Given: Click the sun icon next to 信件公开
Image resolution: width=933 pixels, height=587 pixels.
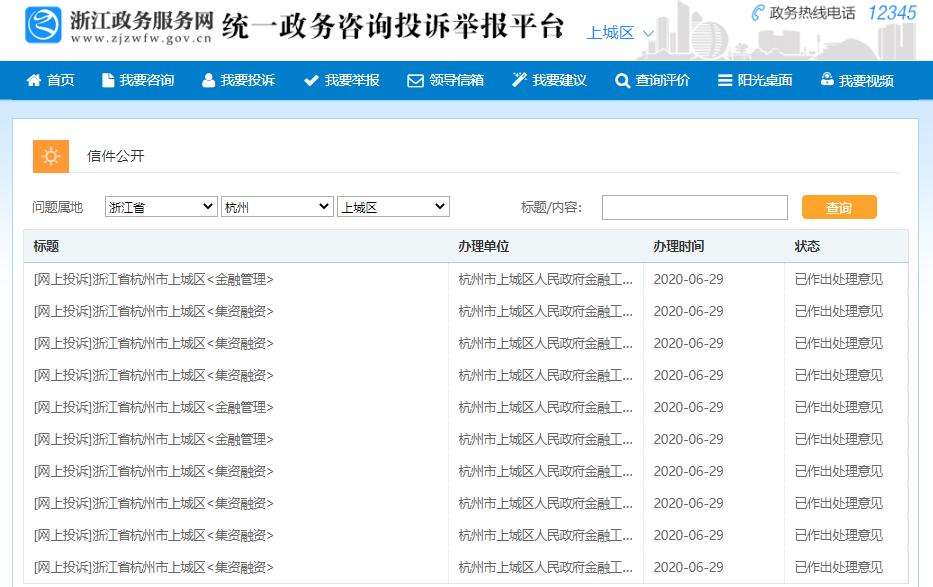Looking at the screenshot, I should click(49, 156).
